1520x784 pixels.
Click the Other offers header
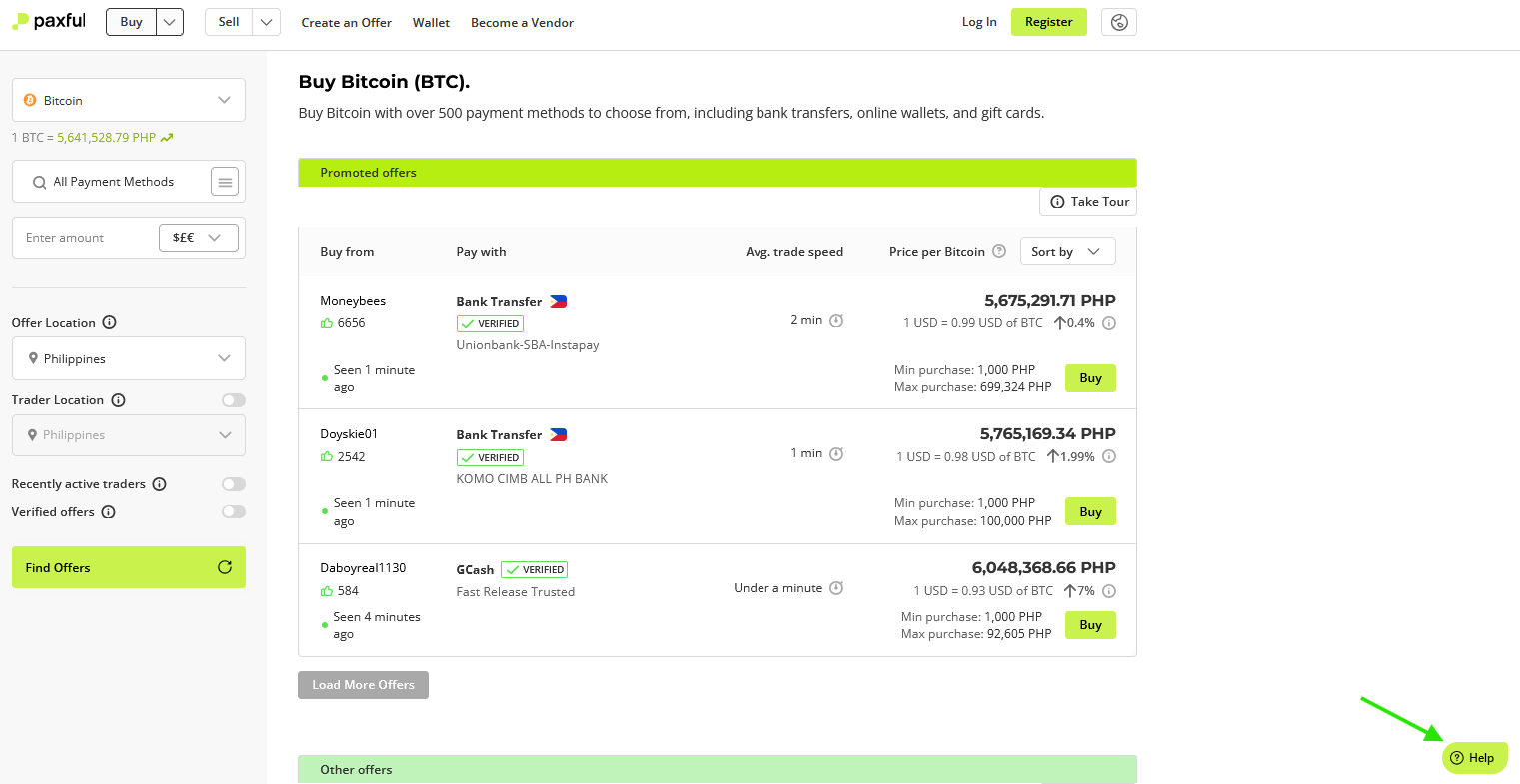pos(718,769)
